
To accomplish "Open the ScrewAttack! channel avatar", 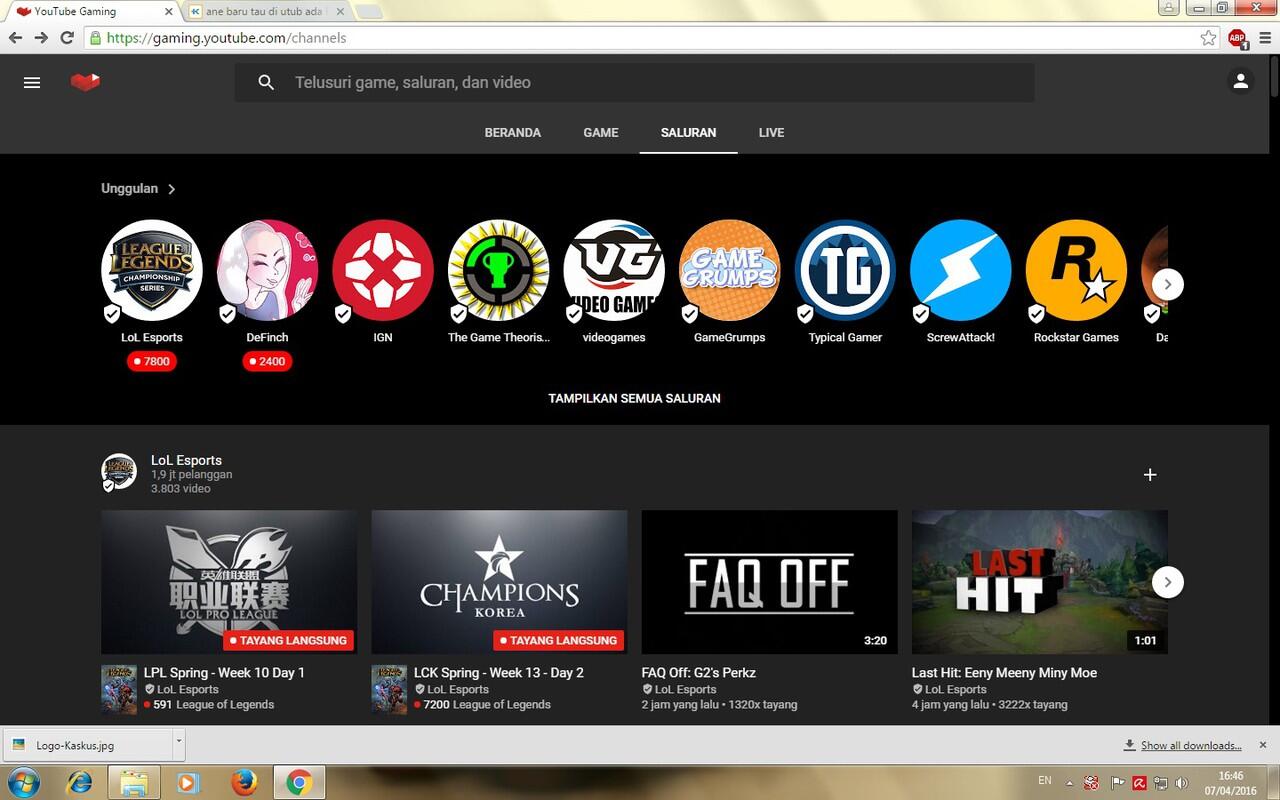I will (x=961, y=270).
